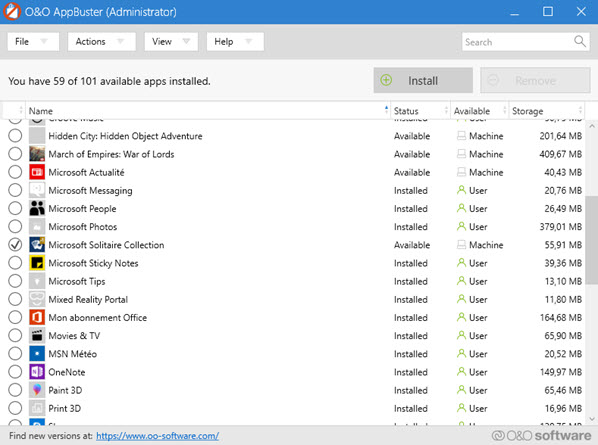Click the user icon in Microsoft Messaging row
Viewport: 598px width, 445px height.
[x=461, y=190]
